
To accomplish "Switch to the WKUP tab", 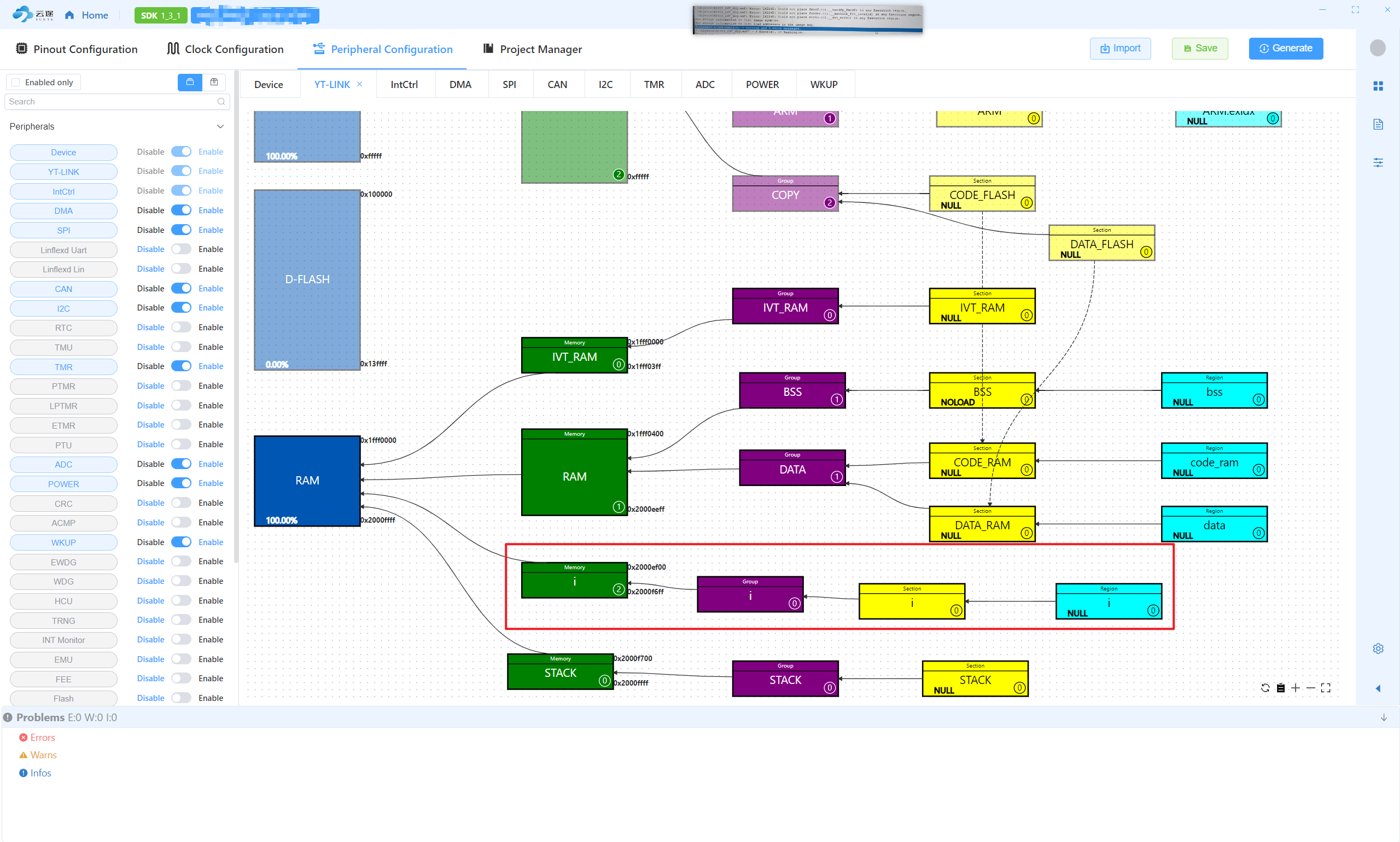I will (824, 85).
